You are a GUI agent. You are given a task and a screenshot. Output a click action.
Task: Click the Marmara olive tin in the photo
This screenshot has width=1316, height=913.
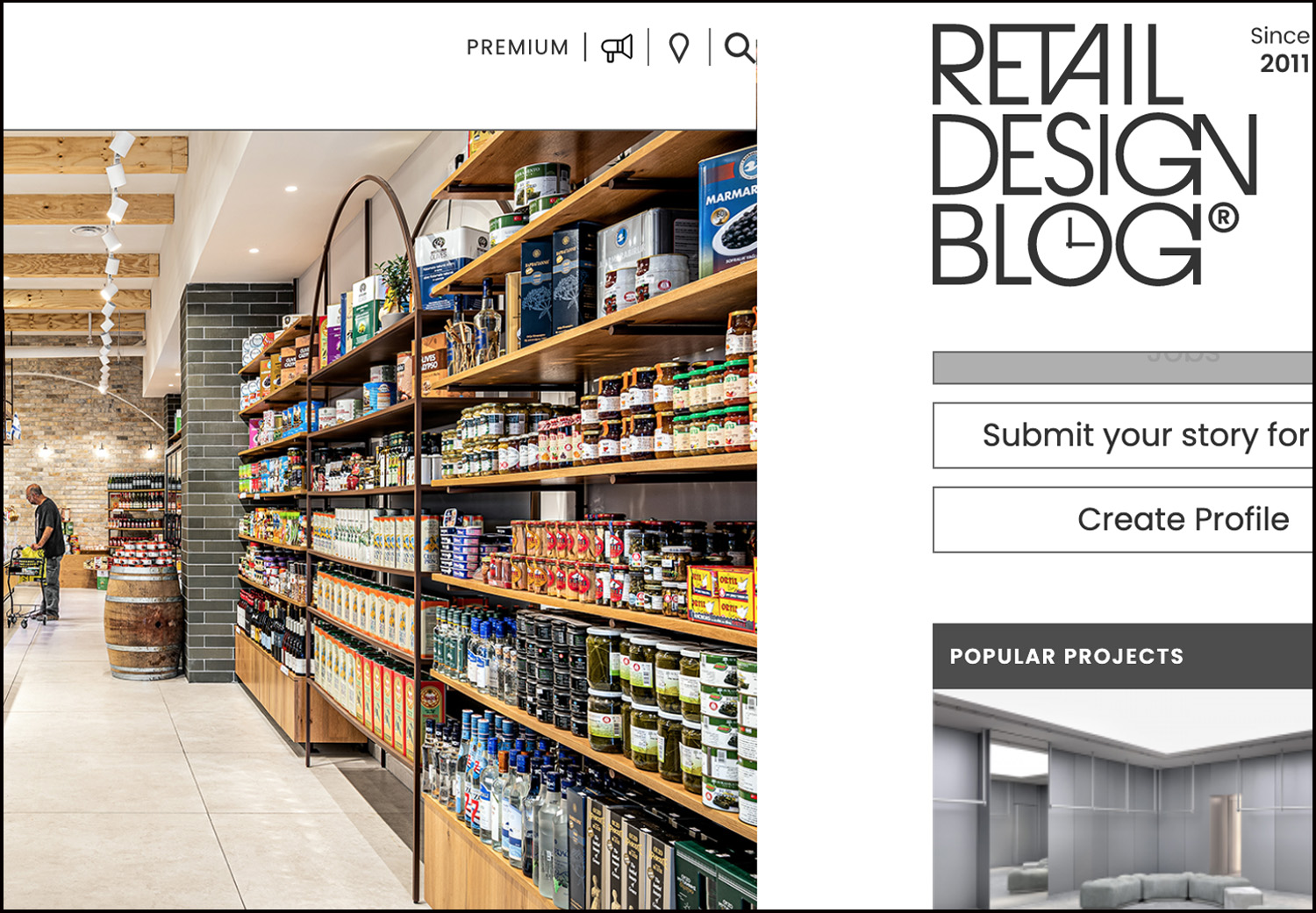pyautogui.click(x=728, y=209)
